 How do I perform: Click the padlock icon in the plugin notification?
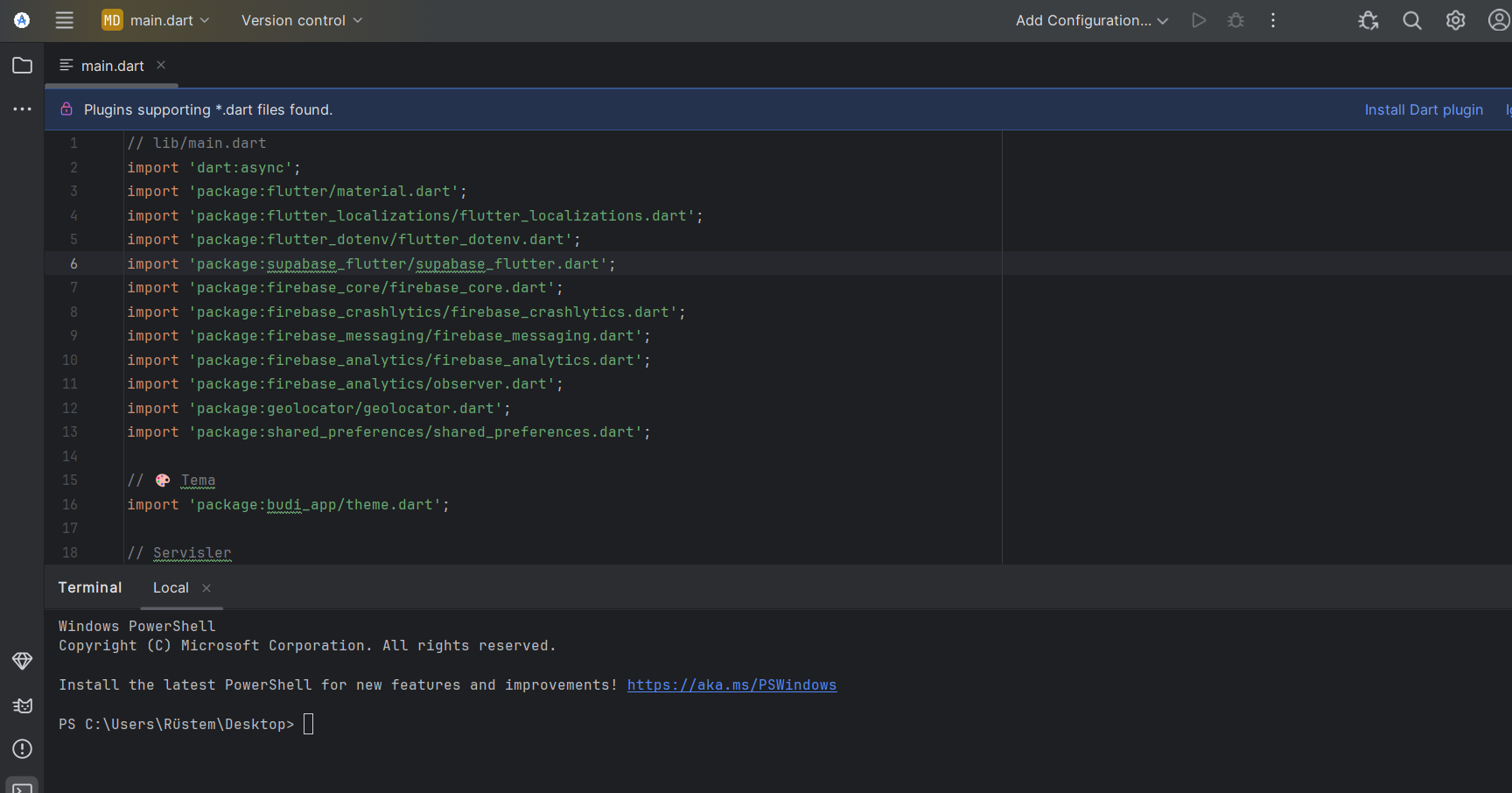click(x=66, y=109)
